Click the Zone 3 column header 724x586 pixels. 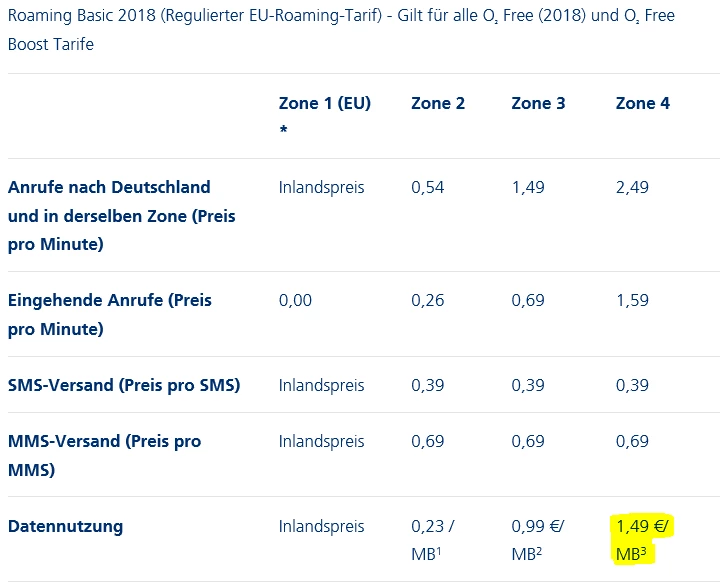pyautogui.click(x=538, y=103)
